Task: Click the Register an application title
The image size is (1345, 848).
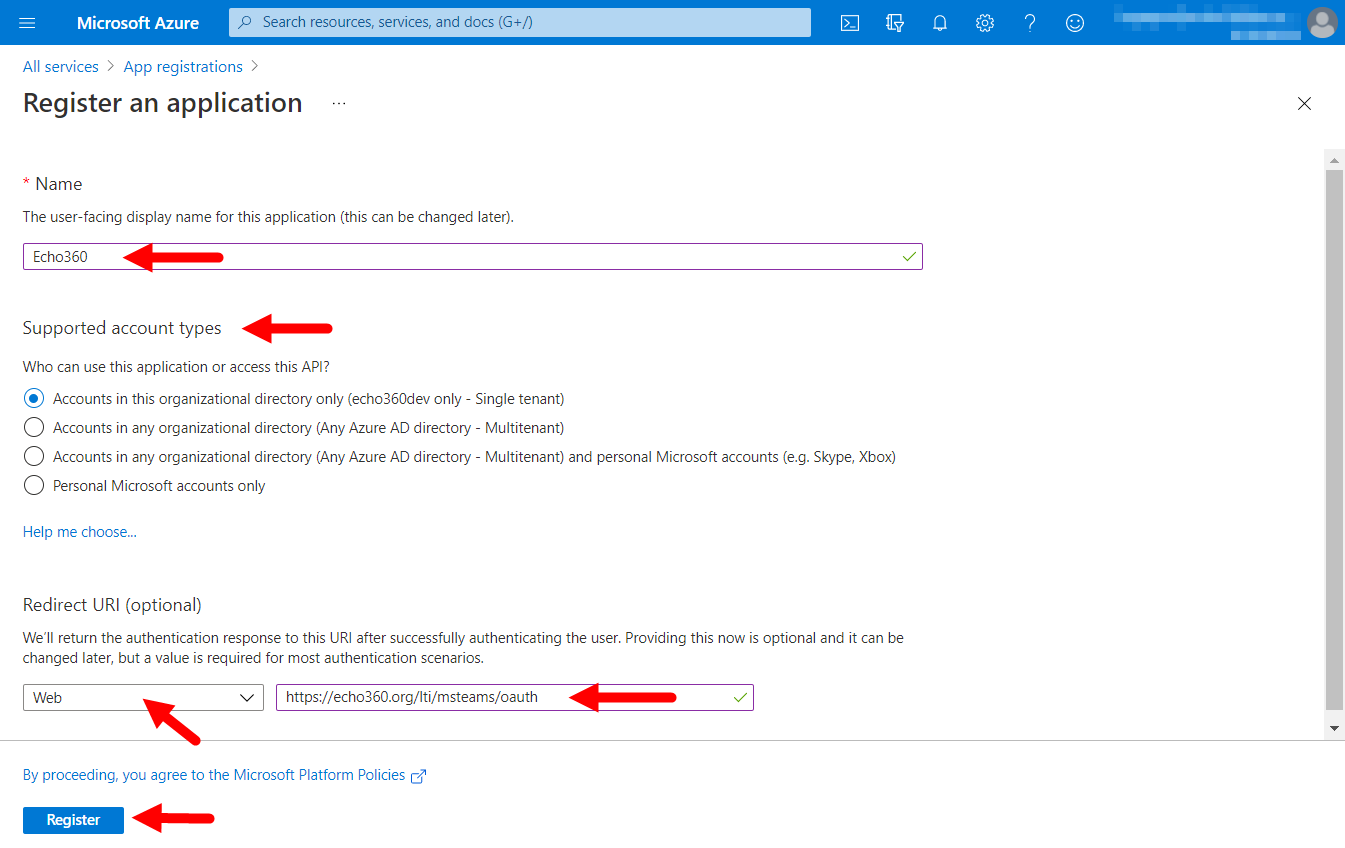Action: tap(163, 103)
